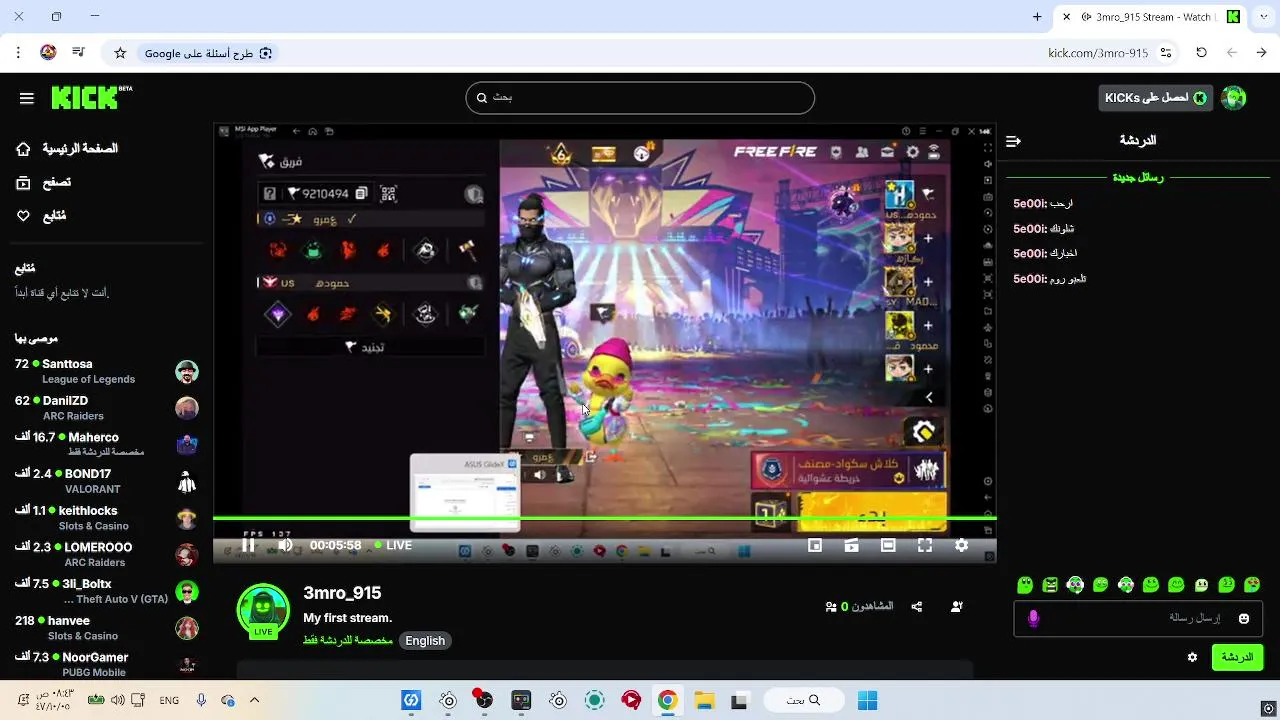Image resolution: width=1280 pixels, height=720 pixels.
Task: Open the video player settings gear
Action: tap(961, 545)
